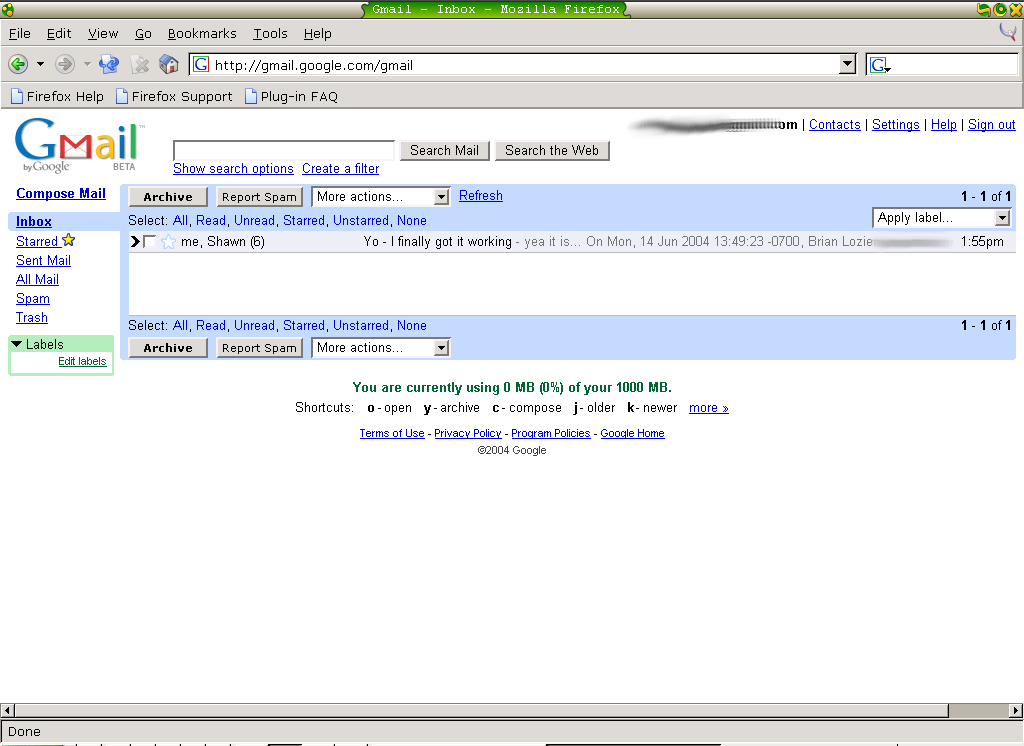Click the Reload page icon
The image size is (1024, 746).
pos(109,64)
